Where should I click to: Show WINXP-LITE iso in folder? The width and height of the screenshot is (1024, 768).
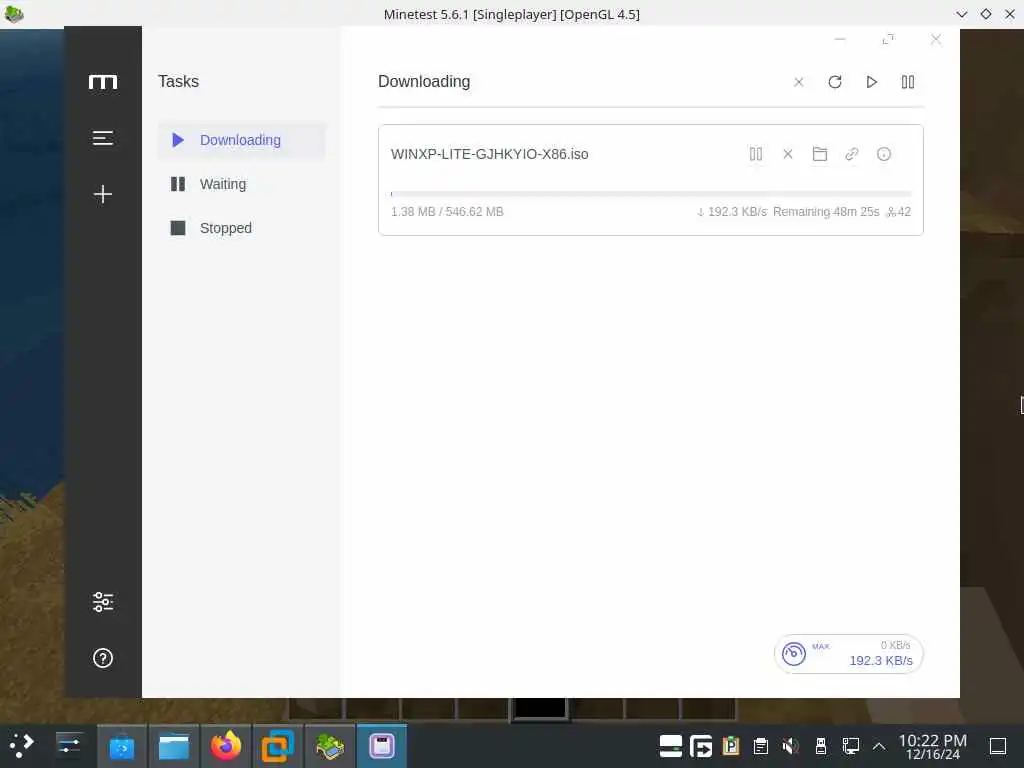(820, 154)
